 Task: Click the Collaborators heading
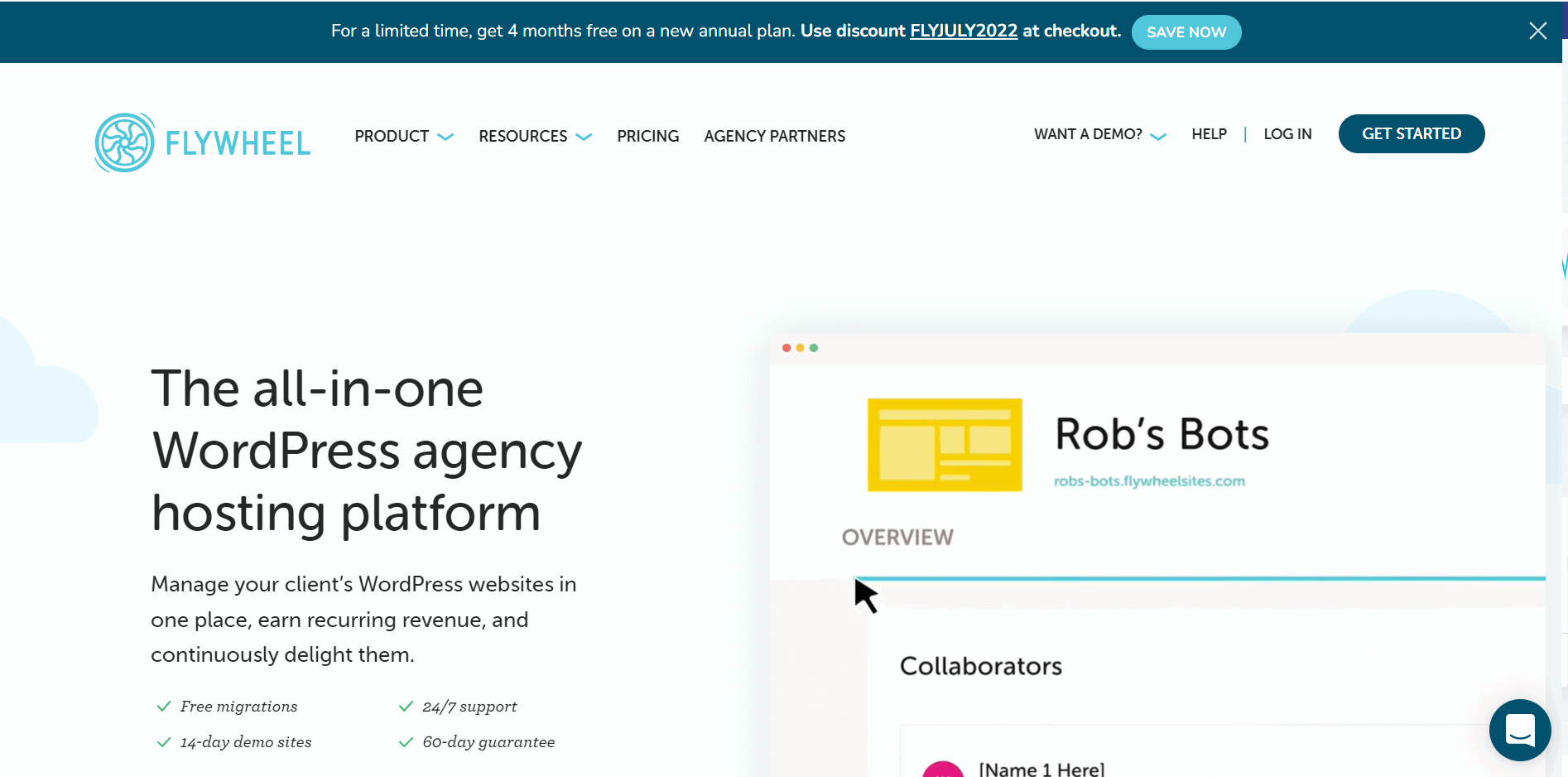(x=981, y=666)
